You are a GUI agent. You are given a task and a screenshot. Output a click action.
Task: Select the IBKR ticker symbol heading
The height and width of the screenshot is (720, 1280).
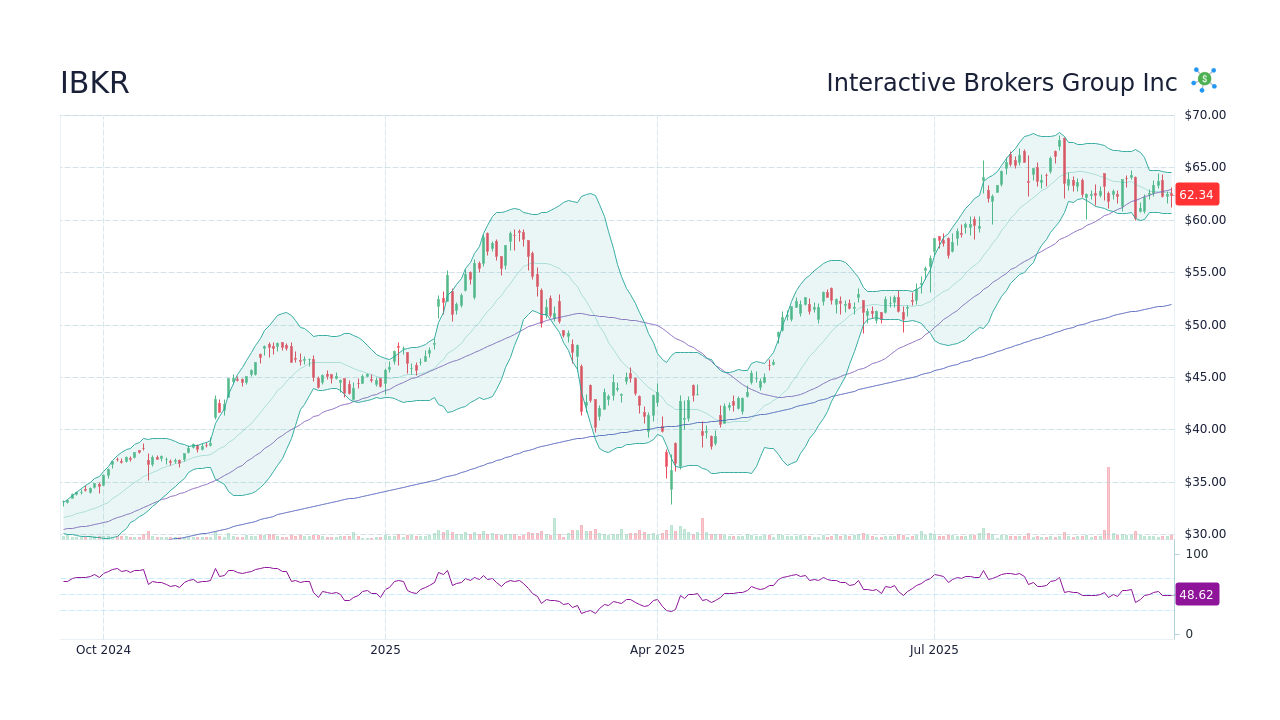click(94, 83)
